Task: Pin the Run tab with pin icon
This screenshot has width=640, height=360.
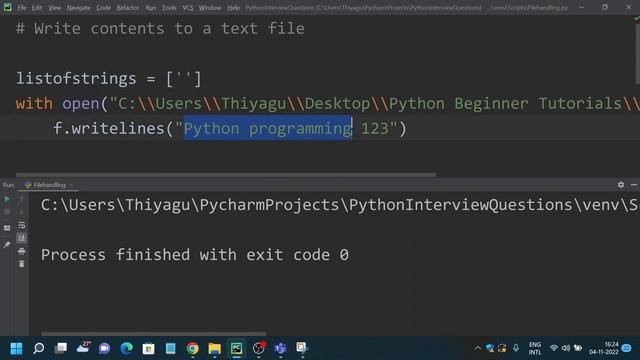Action: pyautogui.click(x=7, y=244)
